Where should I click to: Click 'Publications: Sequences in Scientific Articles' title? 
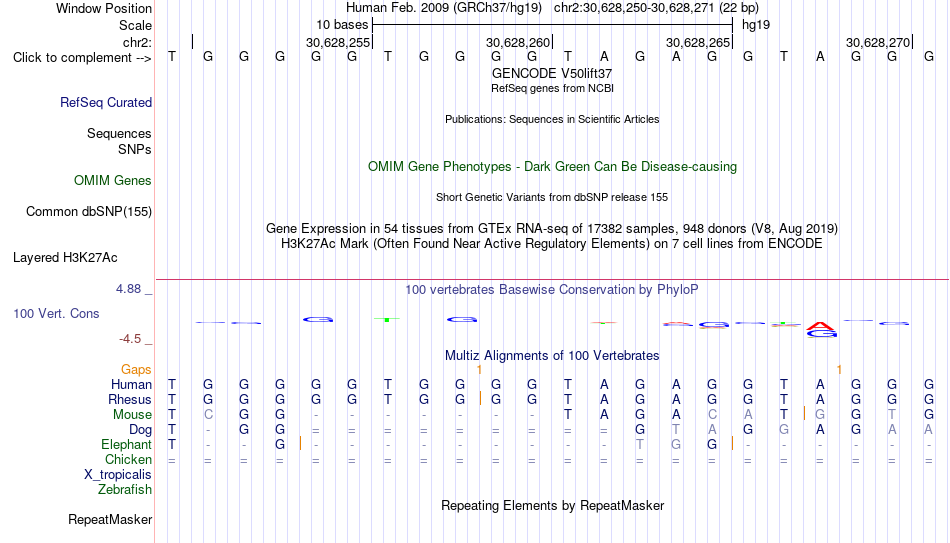tap(552, 119)
